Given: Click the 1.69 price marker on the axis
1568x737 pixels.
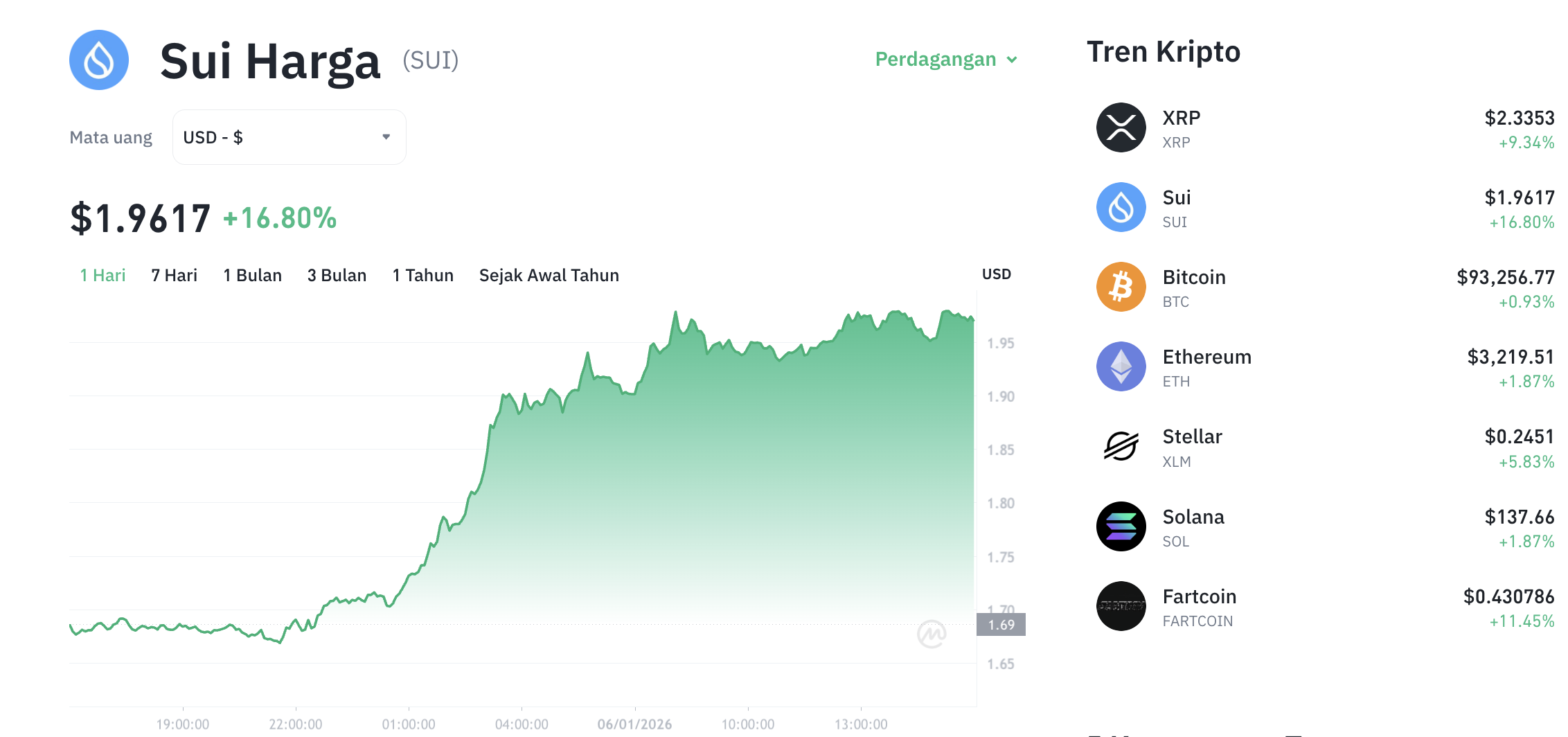Looking at the screenshot, I should point(1002,624).
